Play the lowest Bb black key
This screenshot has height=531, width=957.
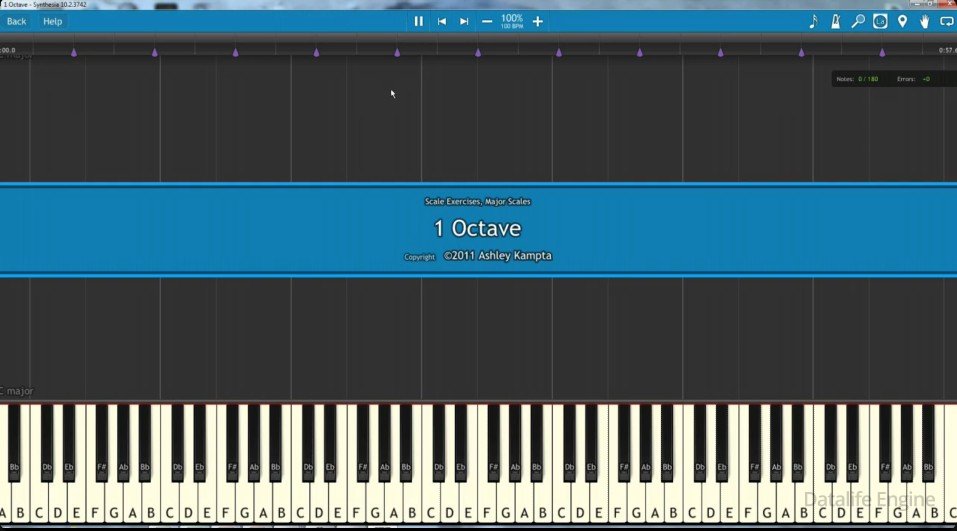[14, 442]
